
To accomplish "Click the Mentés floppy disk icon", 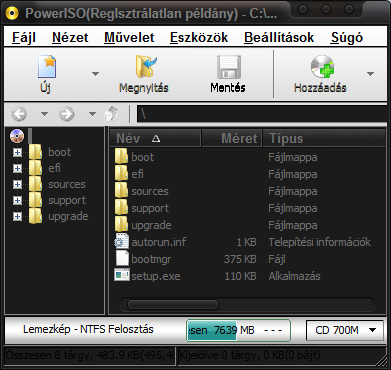I will (x=228, y=67).
